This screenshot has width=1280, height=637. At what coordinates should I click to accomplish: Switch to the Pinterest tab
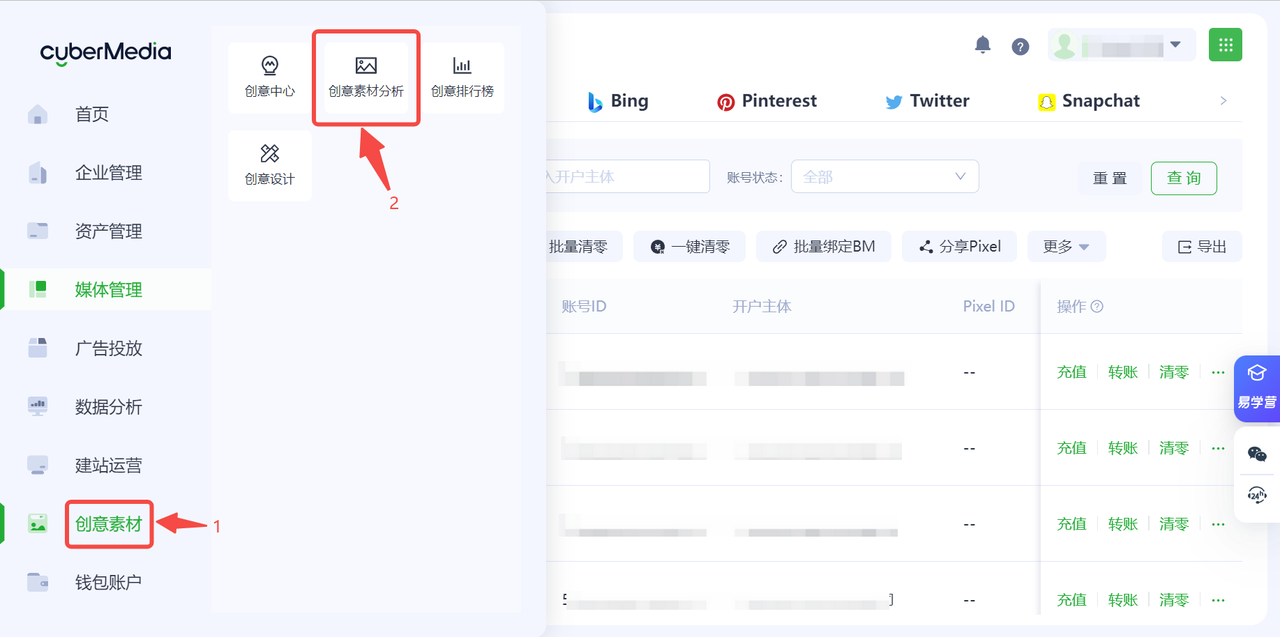point(767,101)
